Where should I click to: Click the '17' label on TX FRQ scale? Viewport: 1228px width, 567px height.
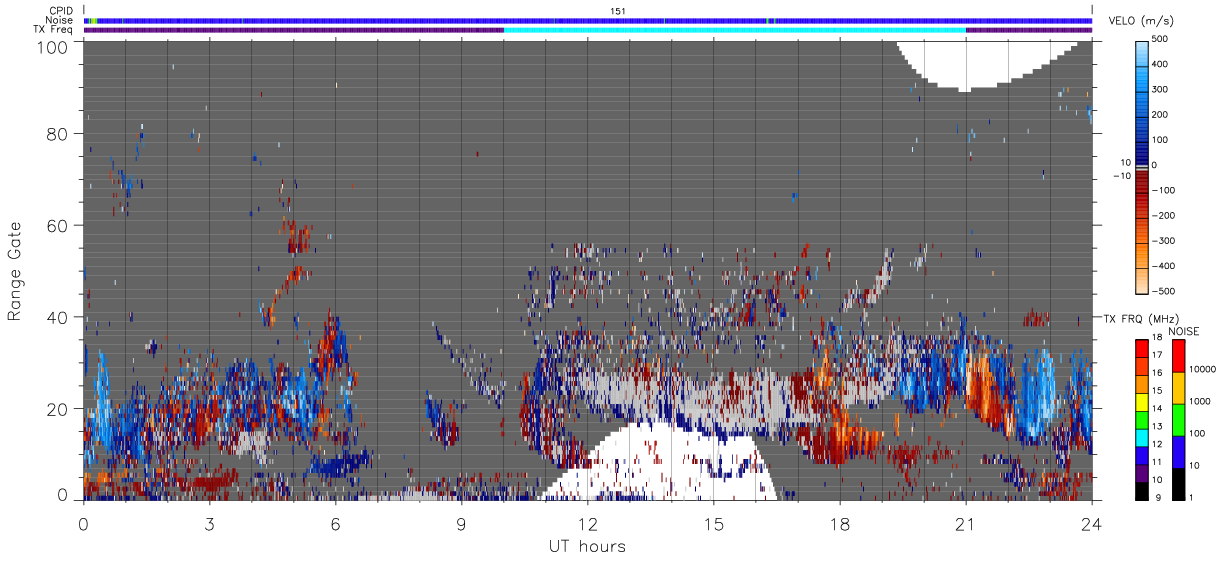click(x=1157, y=356)
